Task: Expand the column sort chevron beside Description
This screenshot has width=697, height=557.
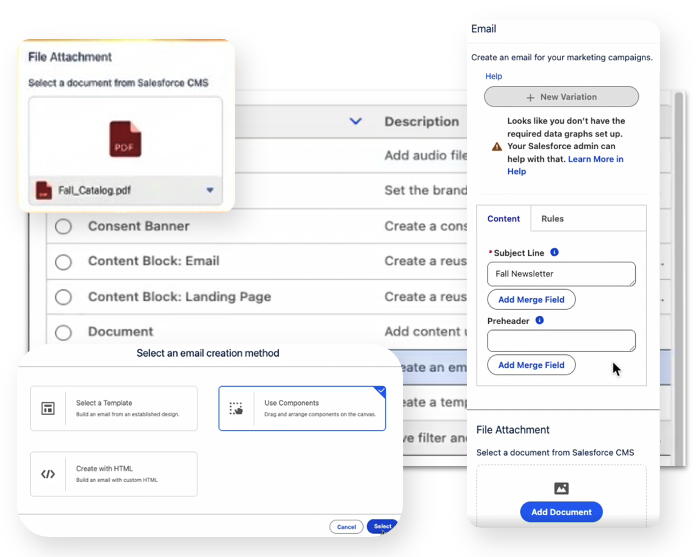Action: click(x=355, y=122)
